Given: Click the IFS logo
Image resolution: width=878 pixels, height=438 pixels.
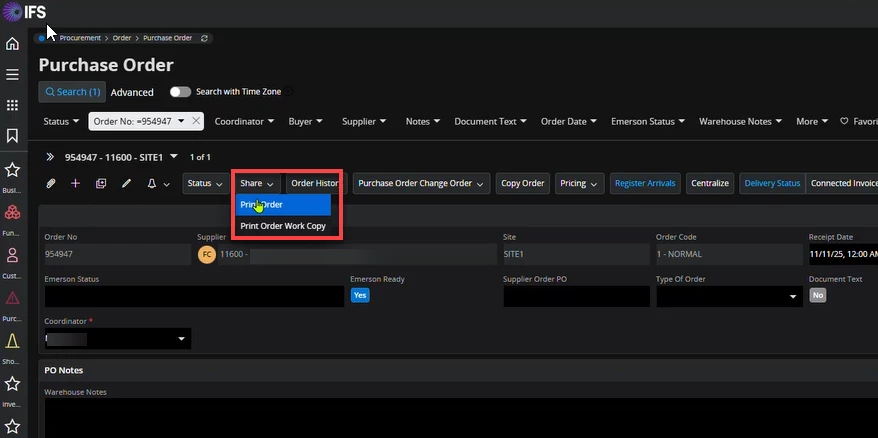Looking at the screenshot, I should point(25,11).
